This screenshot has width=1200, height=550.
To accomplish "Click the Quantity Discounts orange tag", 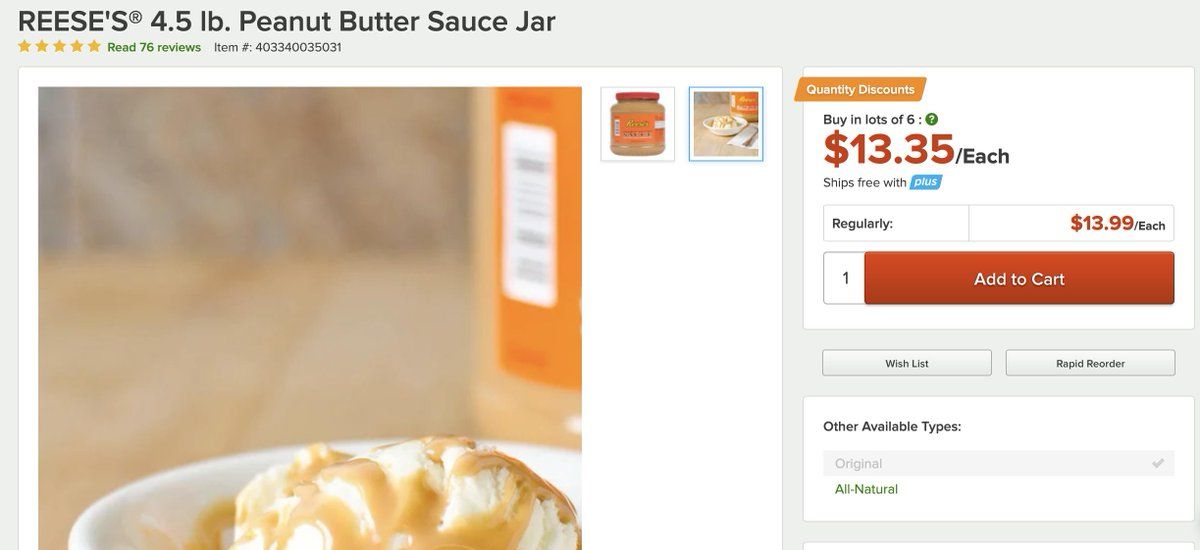I will click(x=860, y=89).
